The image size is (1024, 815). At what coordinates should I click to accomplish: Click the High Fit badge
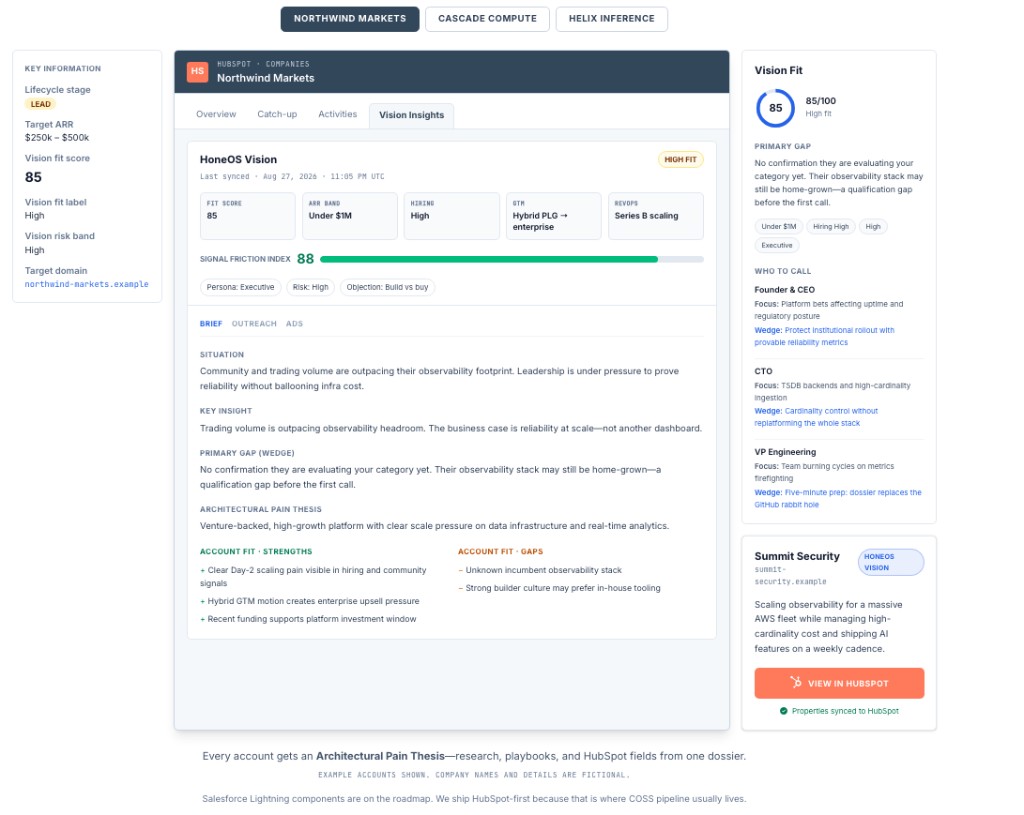point(680,159)
